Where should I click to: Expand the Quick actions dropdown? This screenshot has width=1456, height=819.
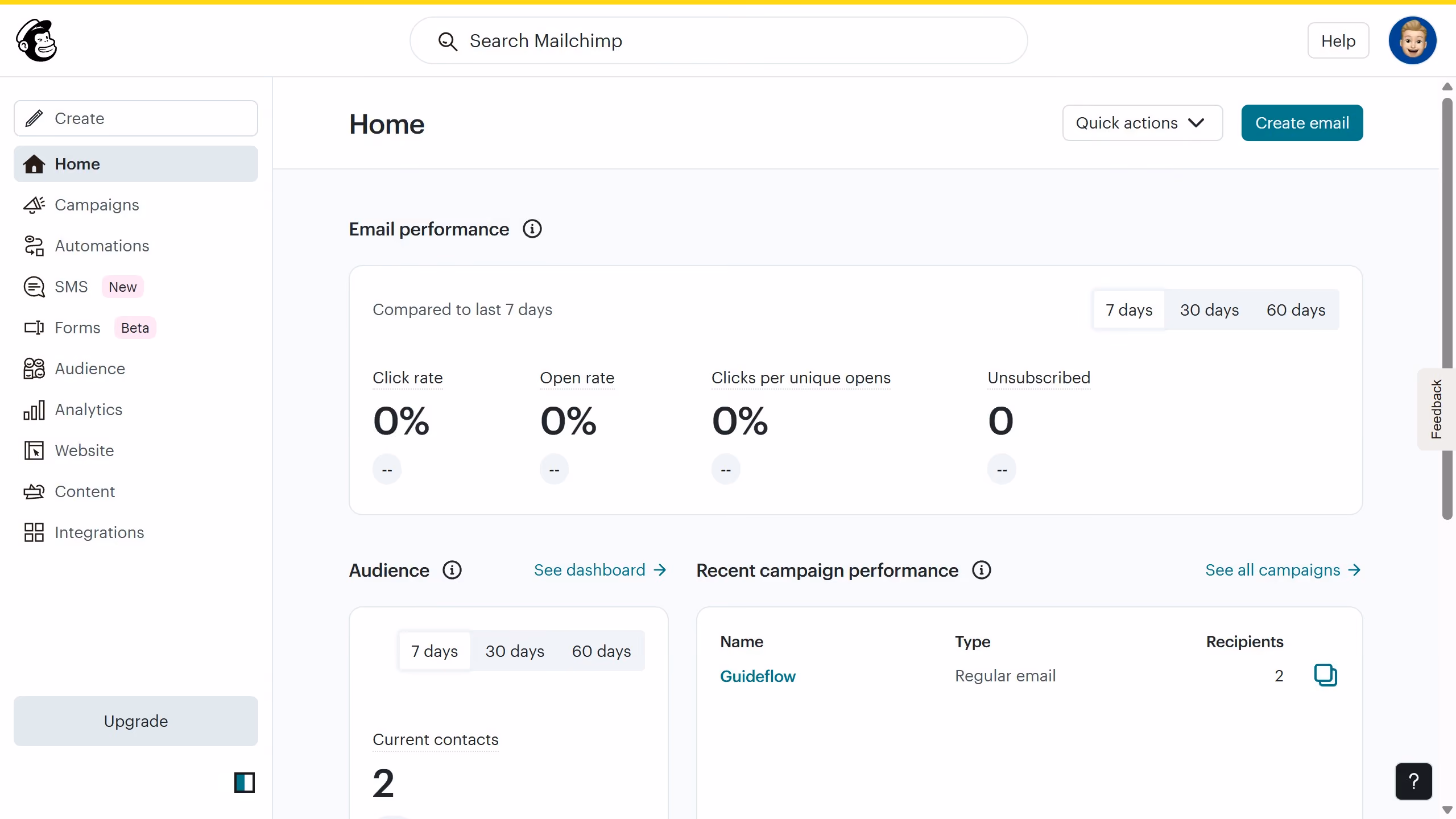(x=1142, y=123)
